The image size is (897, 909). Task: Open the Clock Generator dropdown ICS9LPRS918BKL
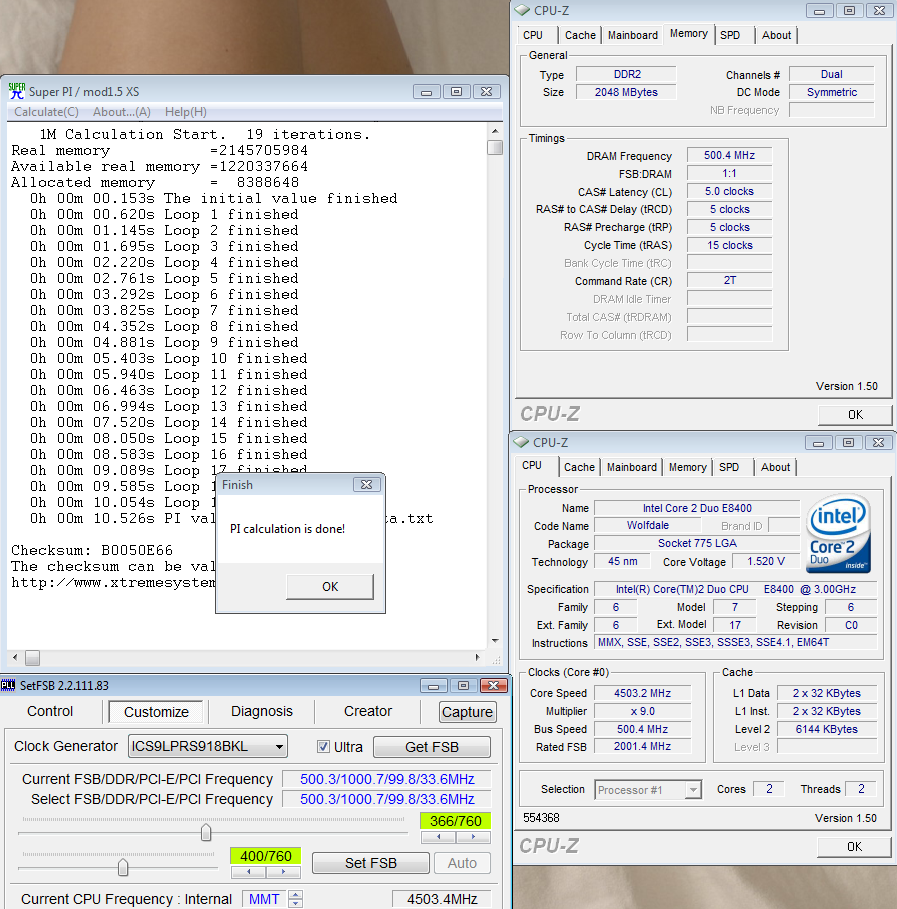(x=208, y=746)
